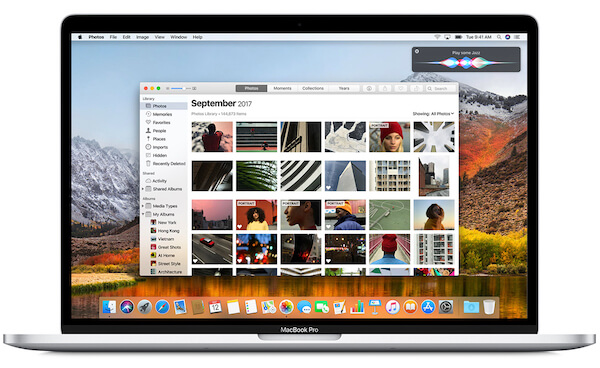600x368 pixels.
Task: Open iBooks from the Dock
Action: click(410, 307)
